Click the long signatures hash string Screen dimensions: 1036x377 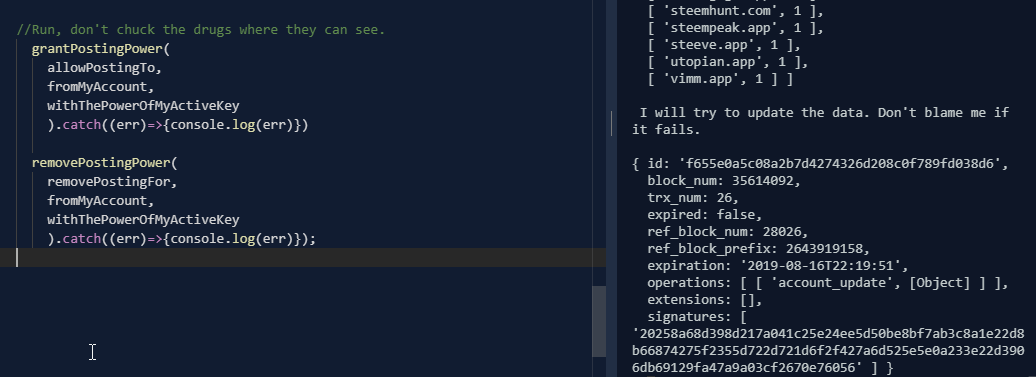click(828, 351)
